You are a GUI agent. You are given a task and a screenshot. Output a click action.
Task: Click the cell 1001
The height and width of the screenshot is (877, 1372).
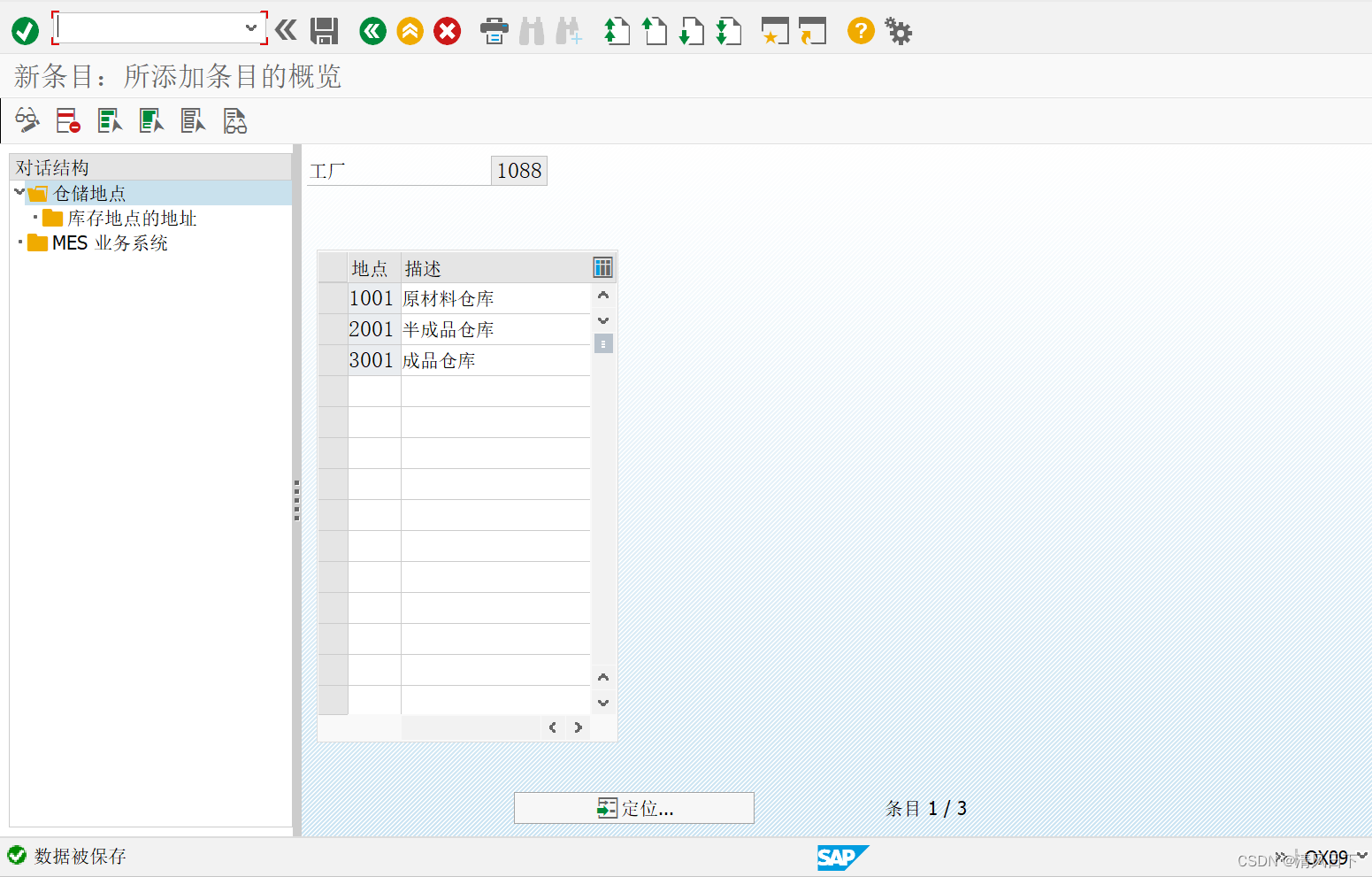point(374,298)
